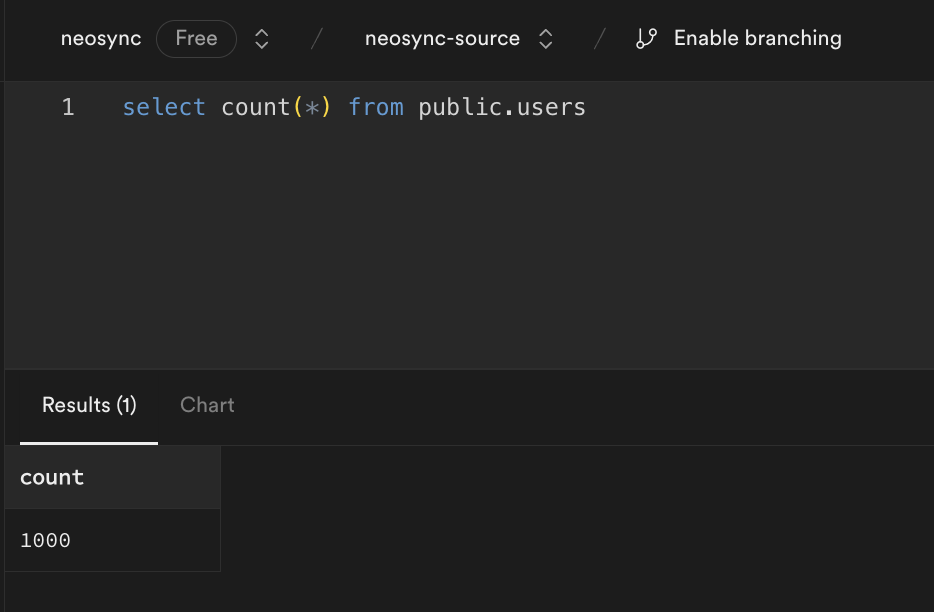Click the 'from' keyword in the query

pyautogui.click(x=376, y=107)
